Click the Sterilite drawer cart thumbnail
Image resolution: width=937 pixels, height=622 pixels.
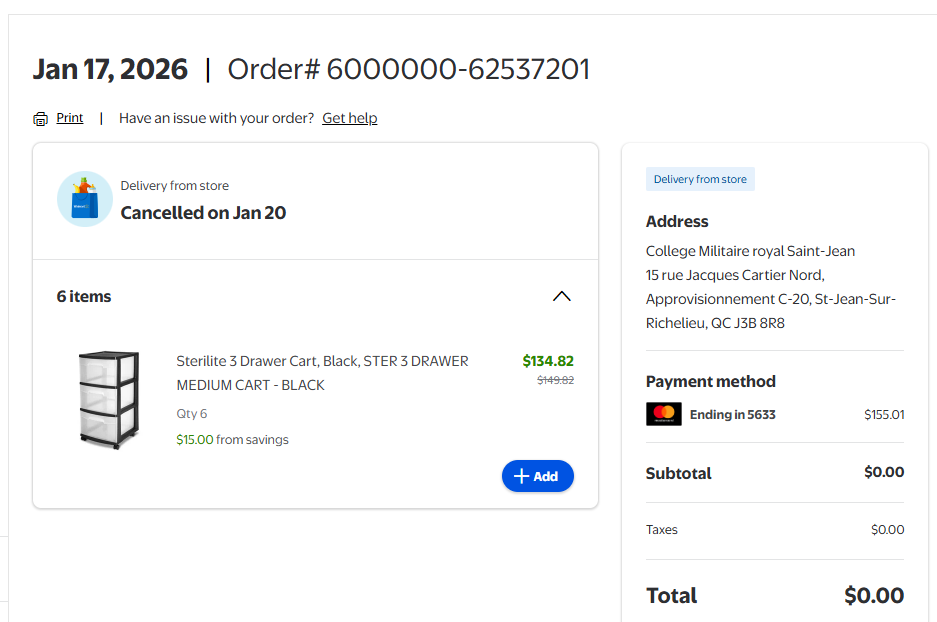tap(108, 399)
